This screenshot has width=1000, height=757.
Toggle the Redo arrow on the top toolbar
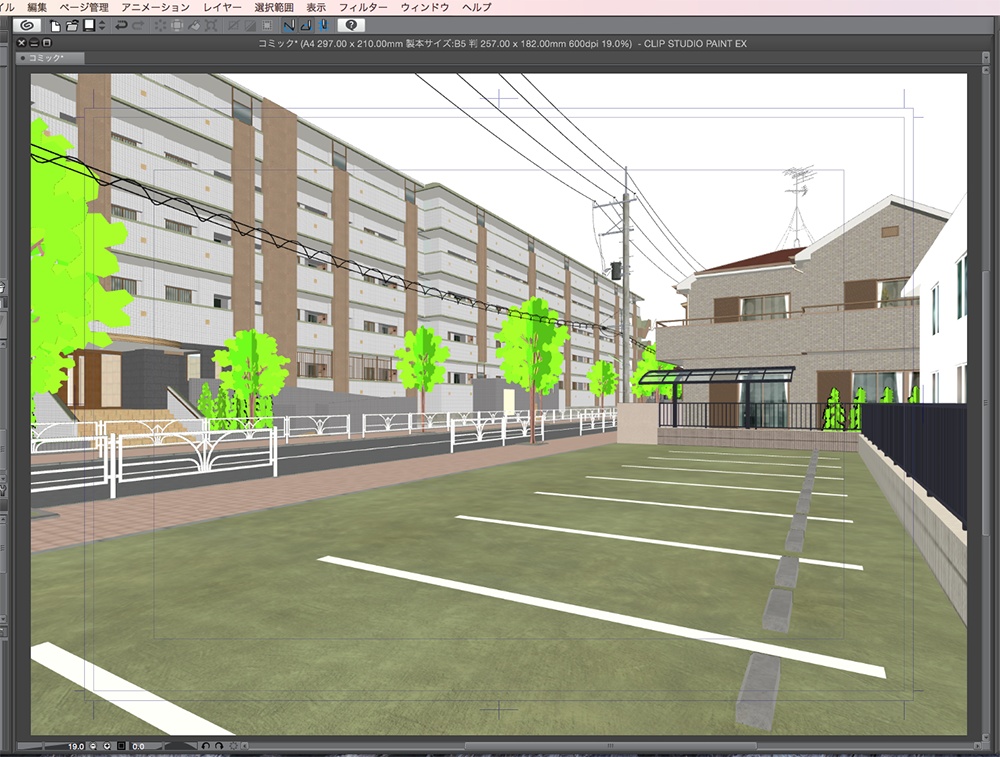tap(137, 25)
